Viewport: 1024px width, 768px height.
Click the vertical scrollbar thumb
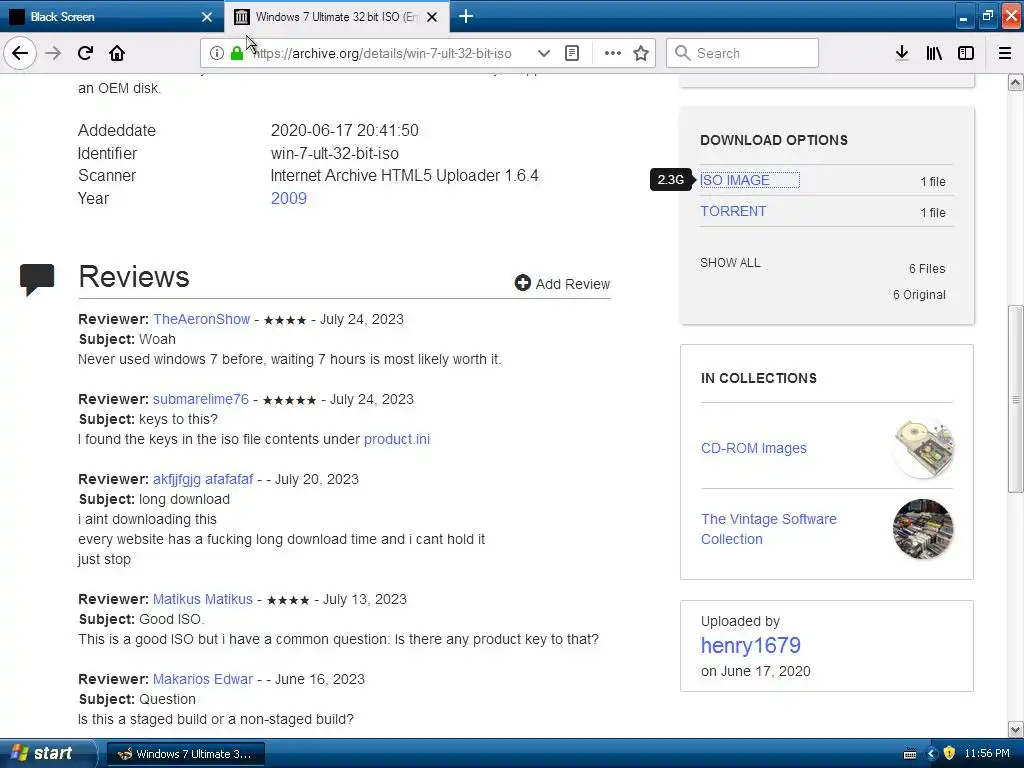point(1016,399)
